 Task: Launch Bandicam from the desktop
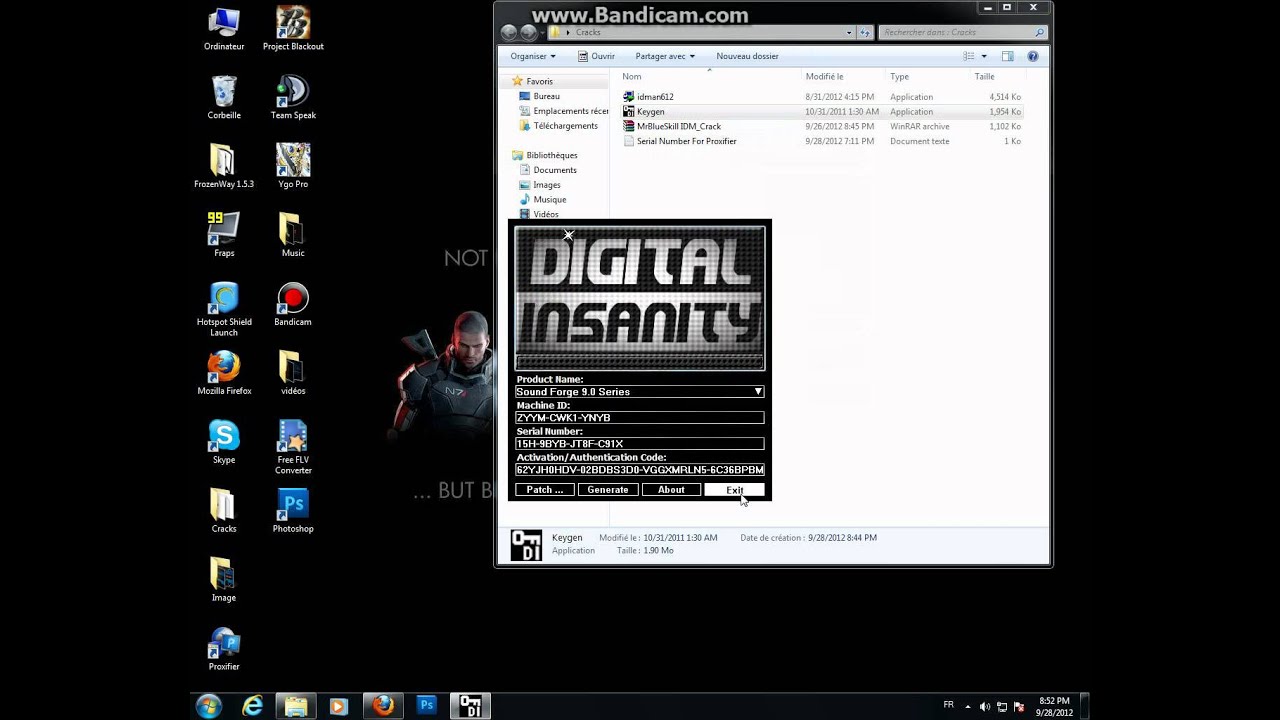(293, 305)
